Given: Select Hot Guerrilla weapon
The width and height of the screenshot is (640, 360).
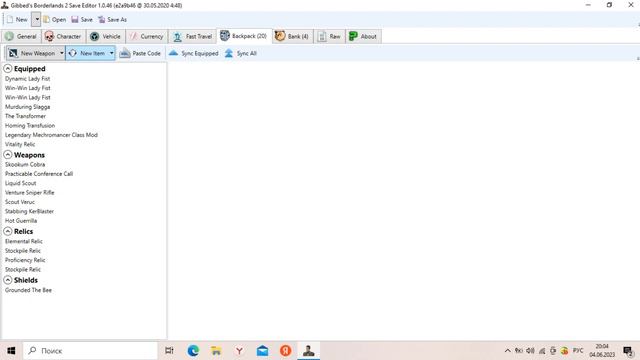Looking at the screenshot, I should click(x=21, y=221).
